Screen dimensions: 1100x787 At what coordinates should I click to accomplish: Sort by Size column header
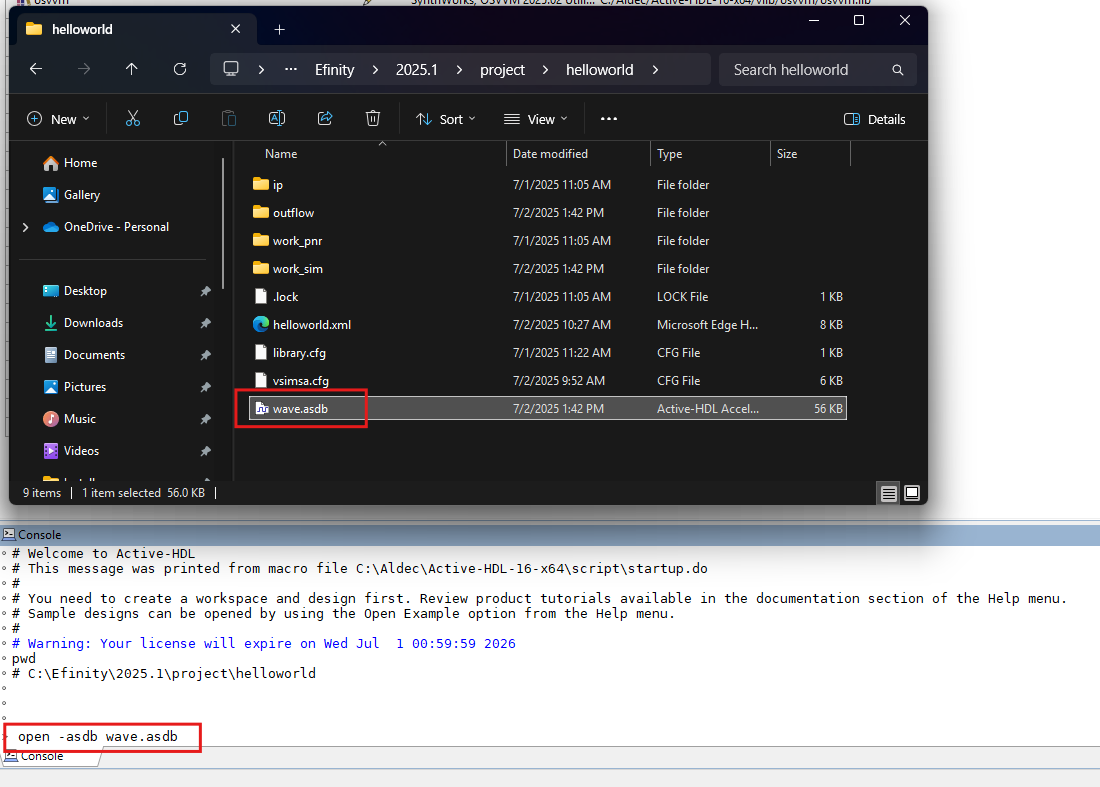coord(787,154)
